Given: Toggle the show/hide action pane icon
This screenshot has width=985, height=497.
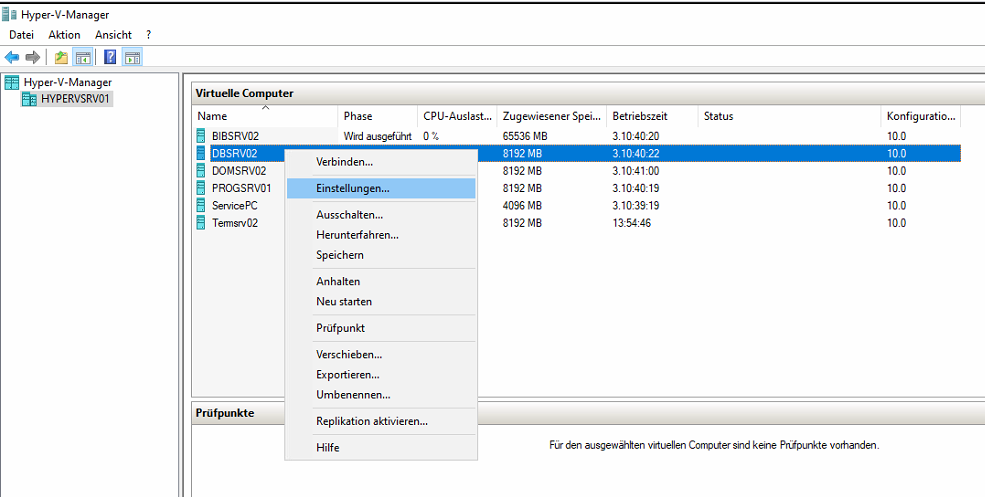Looking at the screenshot, I should pyautogui.click(x=132, y=58).
